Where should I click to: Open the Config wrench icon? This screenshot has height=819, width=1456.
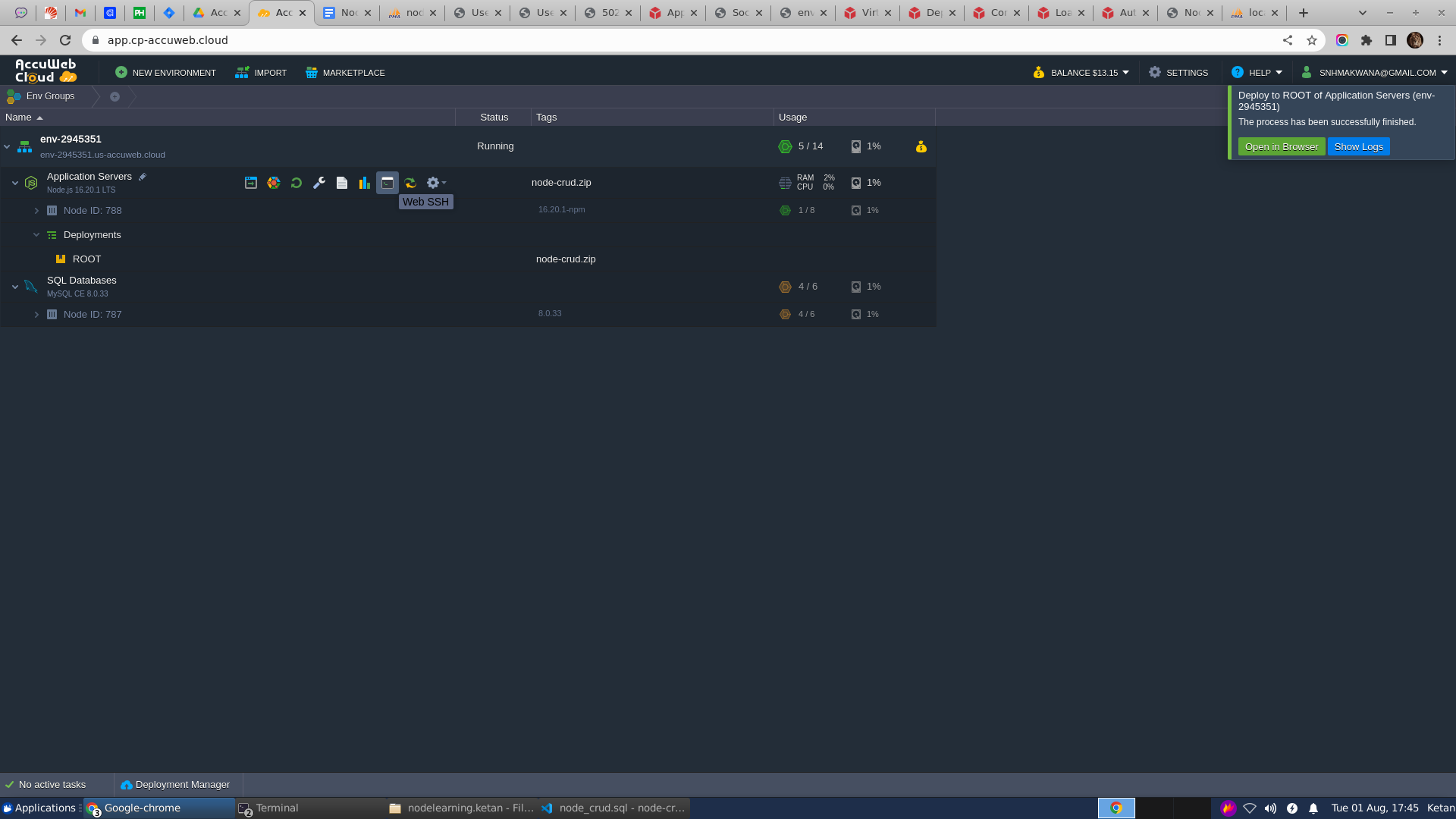319,183
